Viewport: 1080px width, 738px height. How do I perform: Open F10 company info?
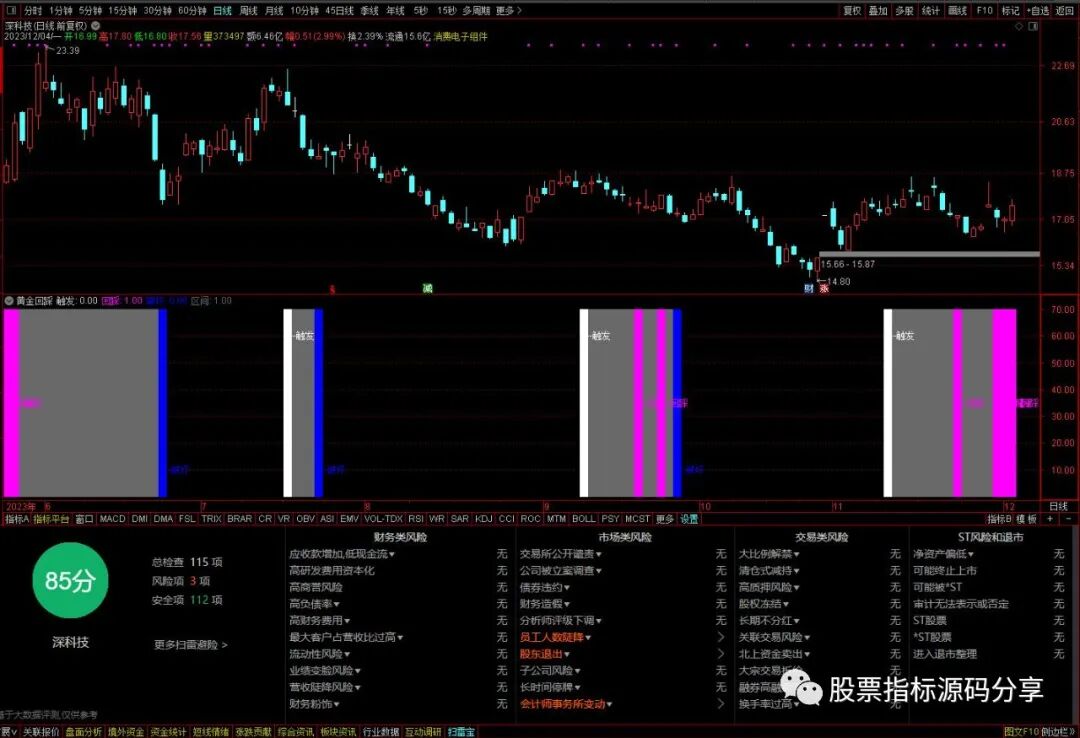pyautogui.click(x=984, y=10)
